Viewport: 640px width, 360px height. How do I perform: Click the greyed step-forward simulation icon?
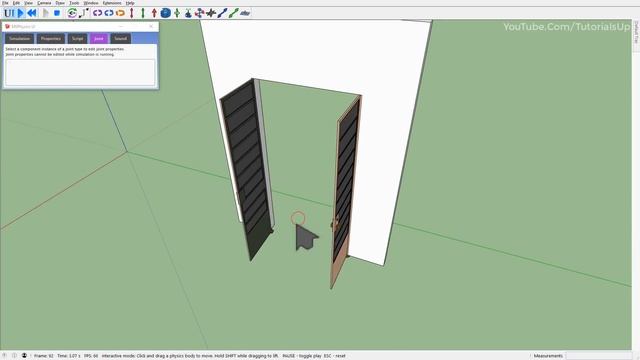(45, 13)
